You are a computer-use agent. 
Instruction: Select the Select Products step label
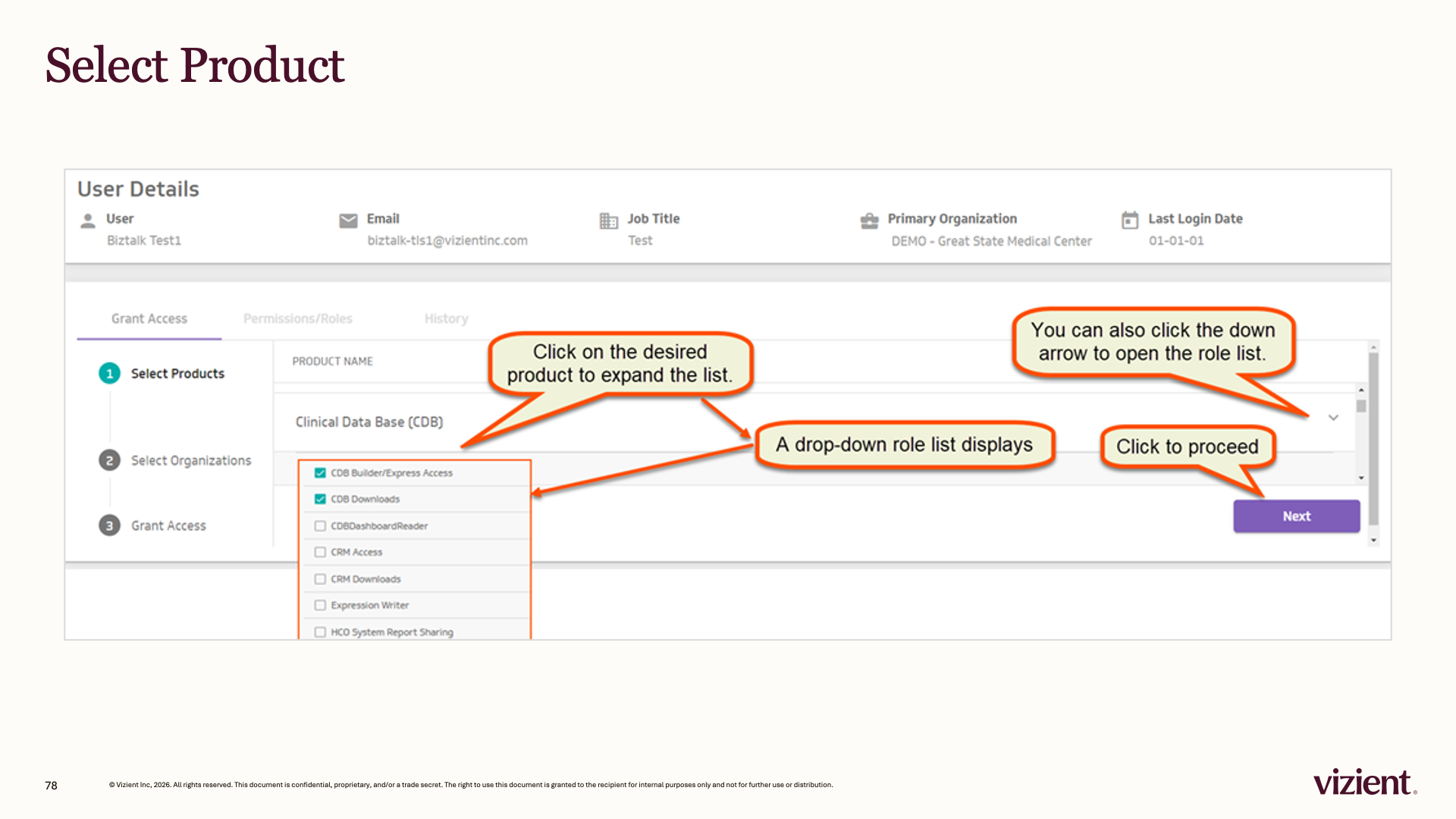pyautogui.click(x=177, y=373)
